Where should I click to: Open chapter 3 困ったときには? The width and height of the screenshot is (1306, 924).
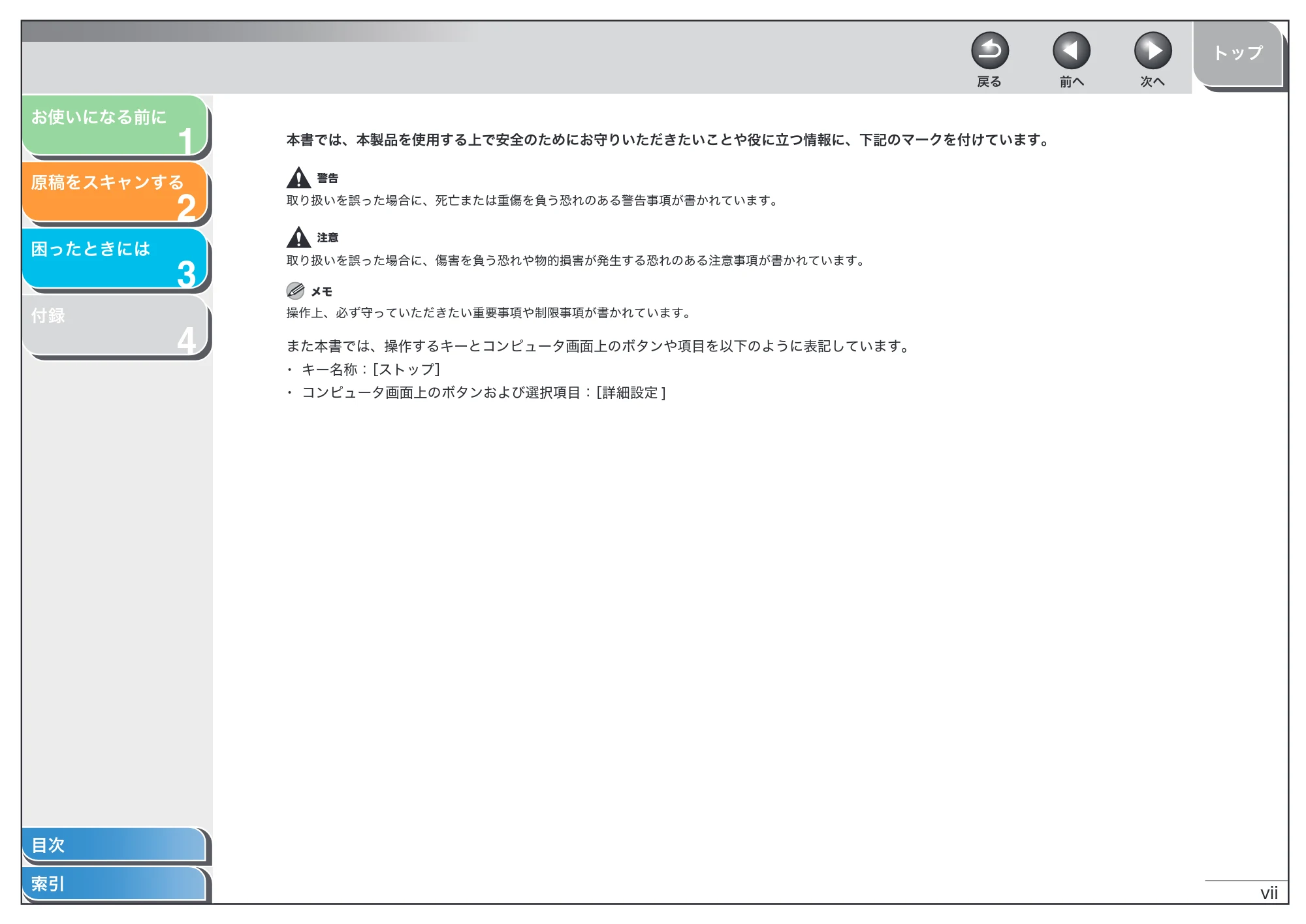(x=115, y=259)
